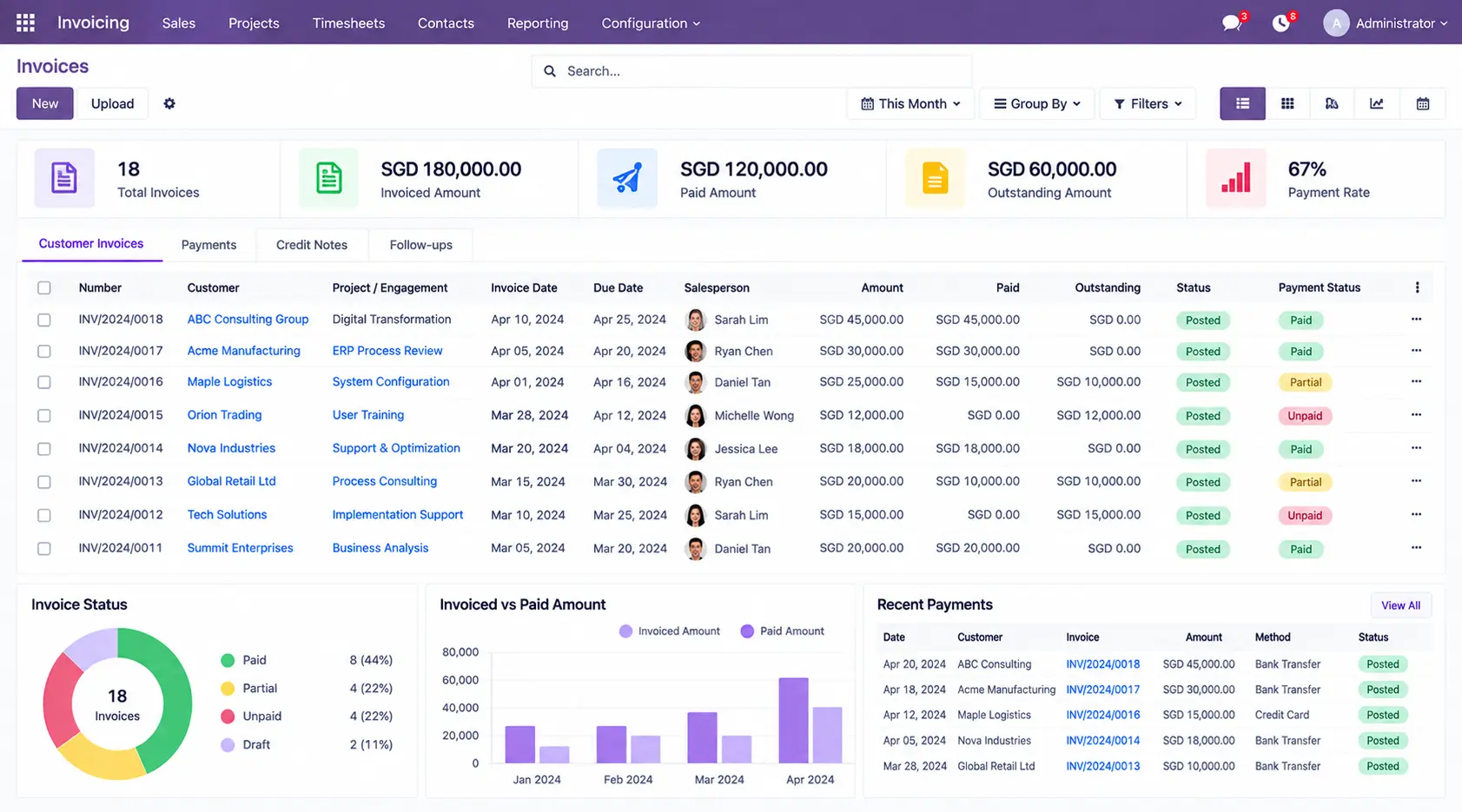Screen dimensions: 1462x812
Task: Open the apps grid menu icon
Action: (26, 23)
